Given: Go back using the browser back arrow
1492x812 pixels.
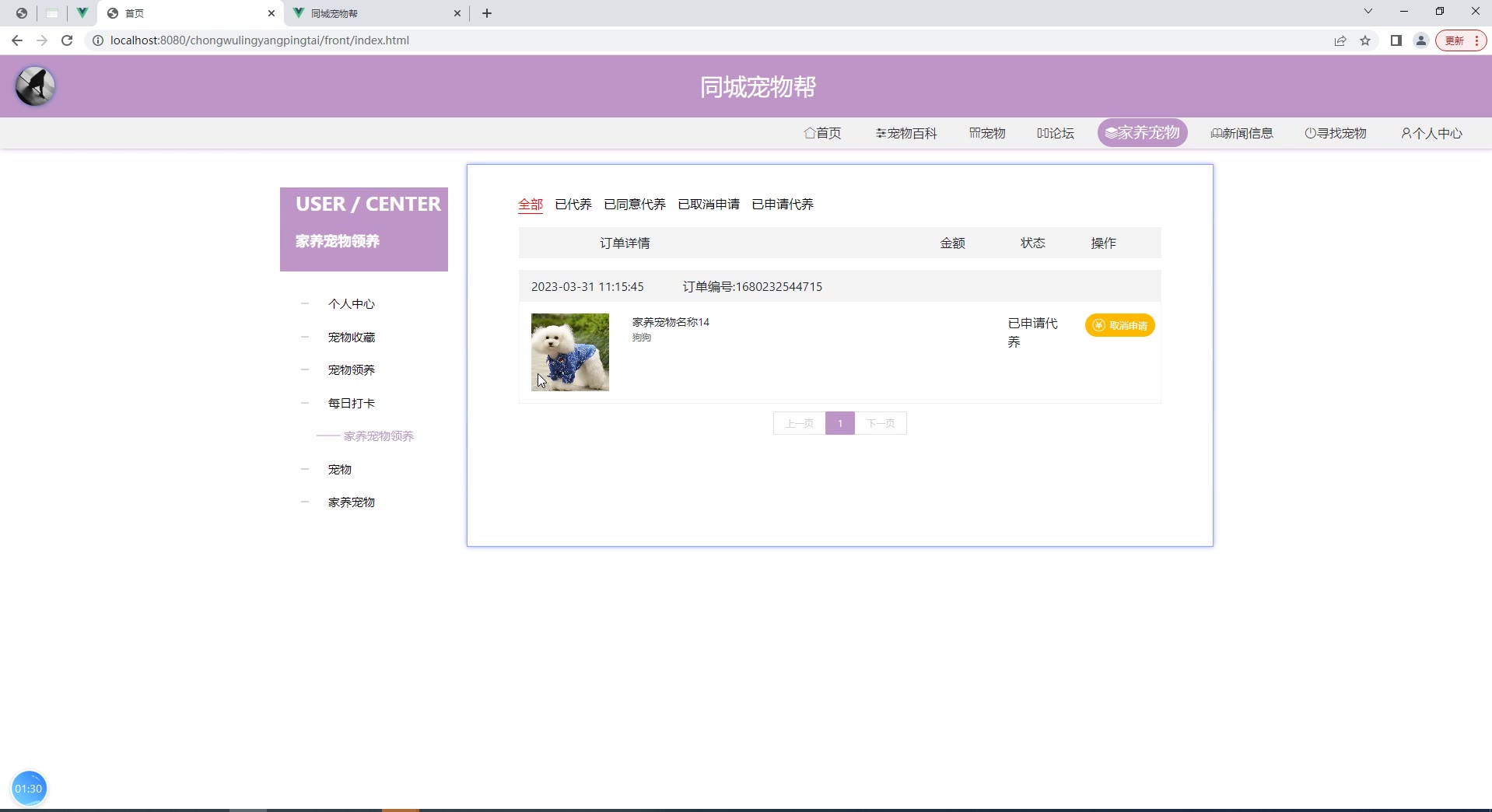Looking at the screenshot, I should (17, 40).
